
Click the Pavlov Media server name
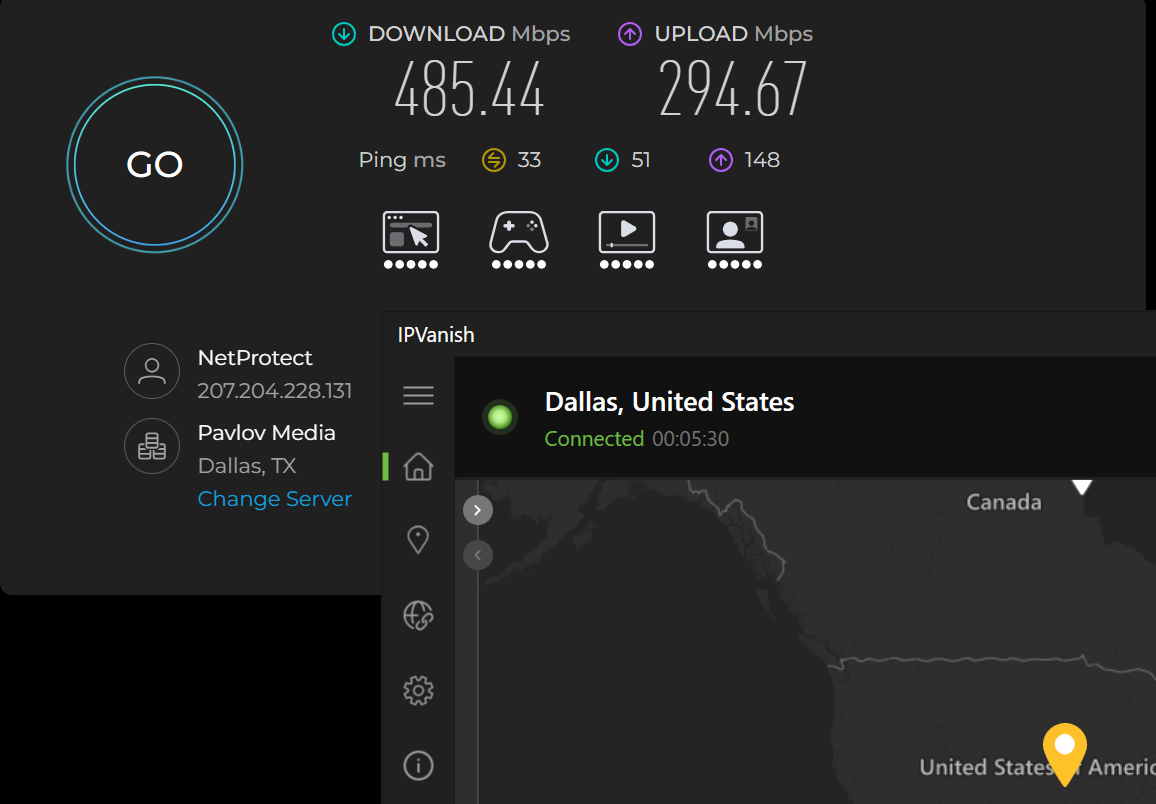click(267, 433)
